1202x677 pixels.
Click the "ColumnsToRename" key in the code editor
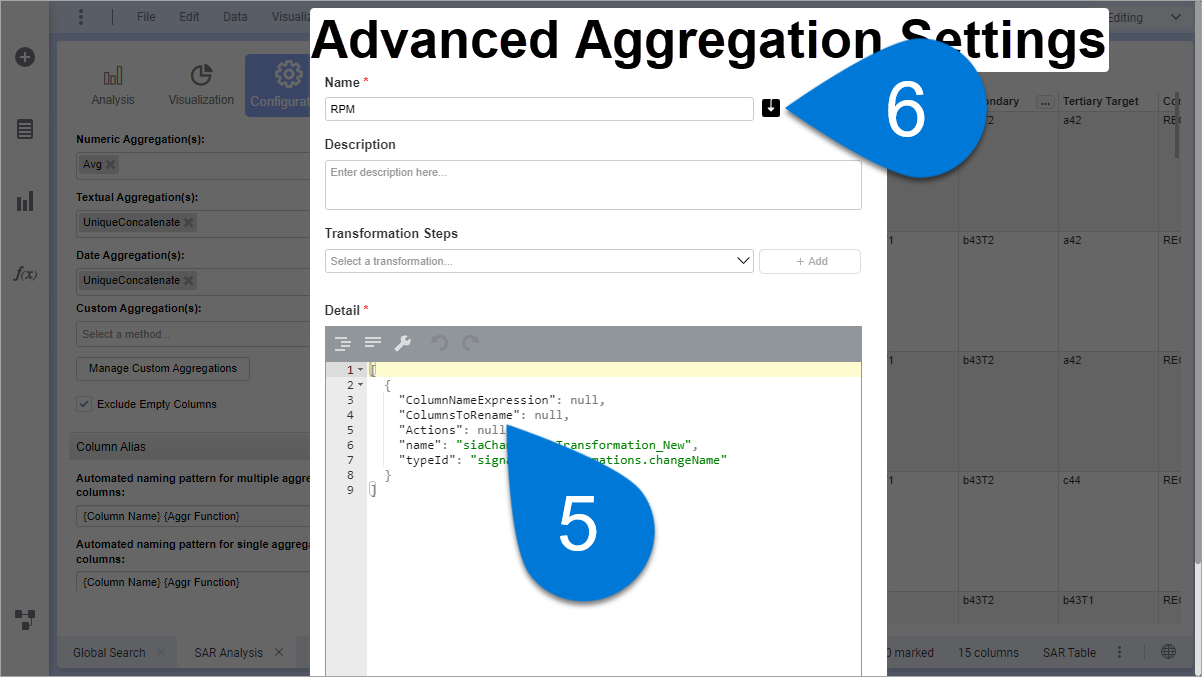tap(459, 415)
